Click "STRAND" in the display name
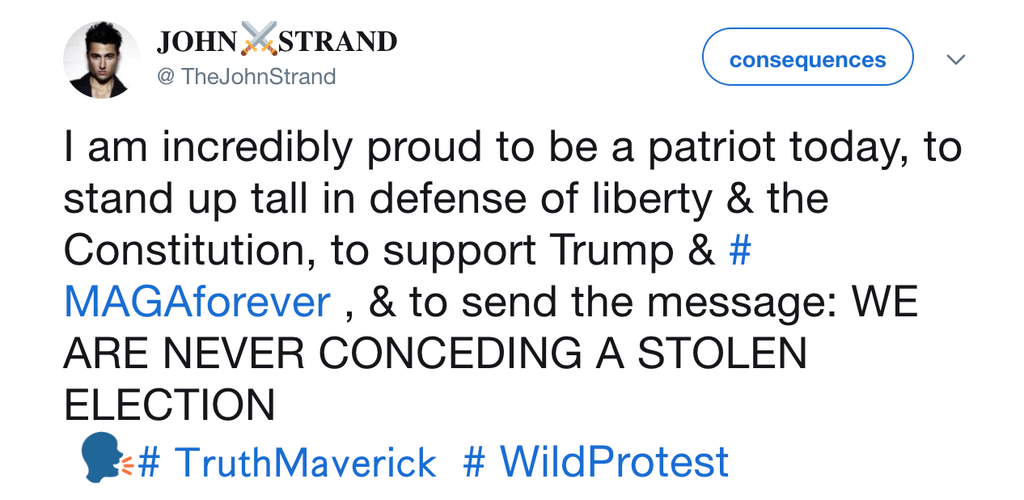The height and width of the screenshot is (500, 1024). 336,42
